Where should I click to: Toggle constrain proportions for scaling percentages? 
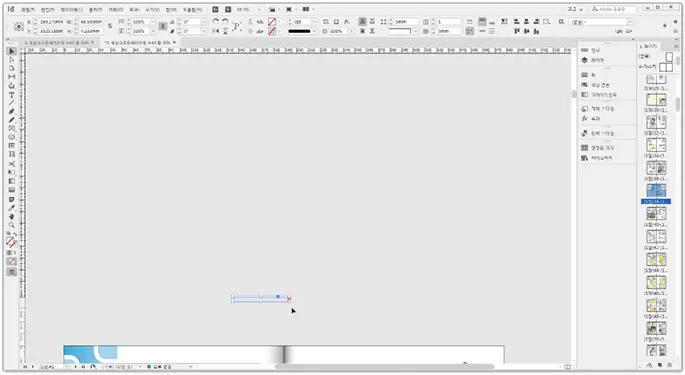point(163,26)
